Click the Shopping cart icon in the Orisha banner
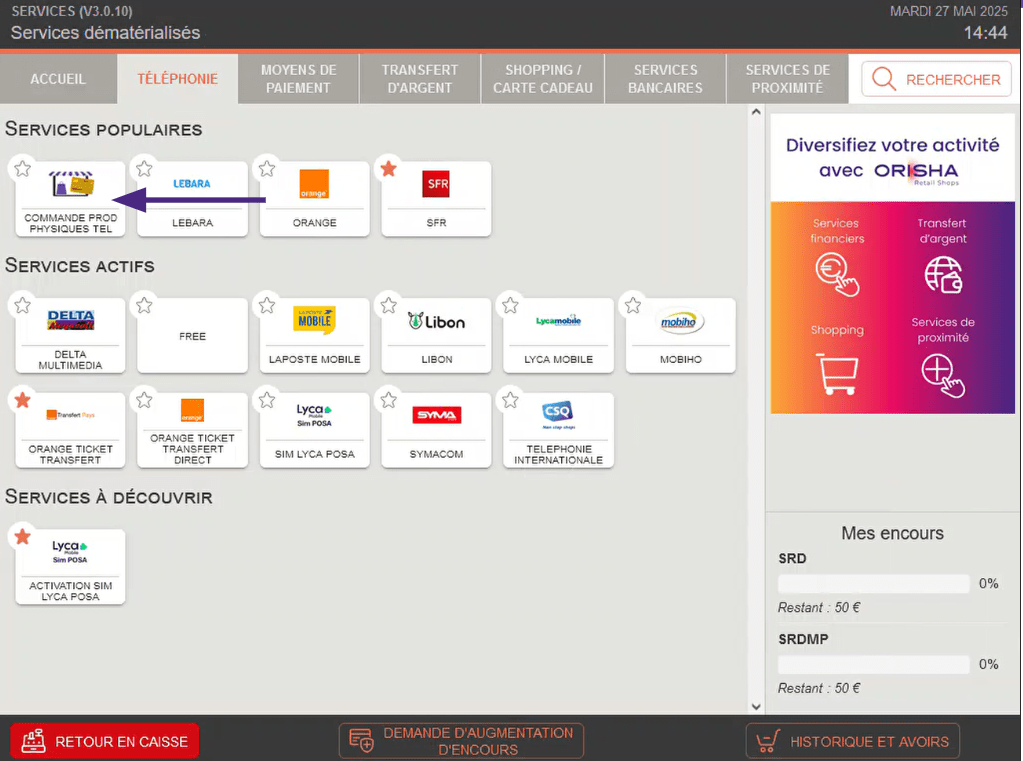 coord(837,373)
